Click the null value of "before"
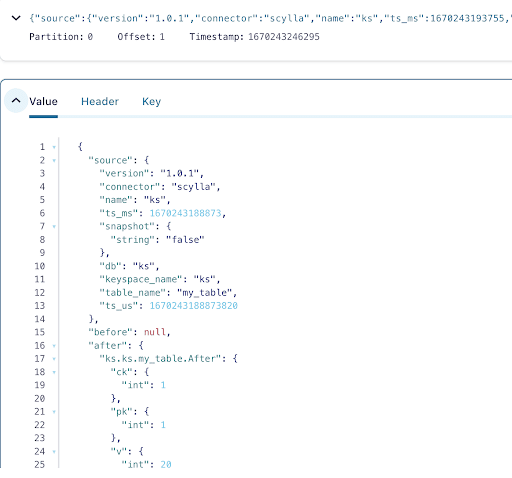 [x=155, y=332]
